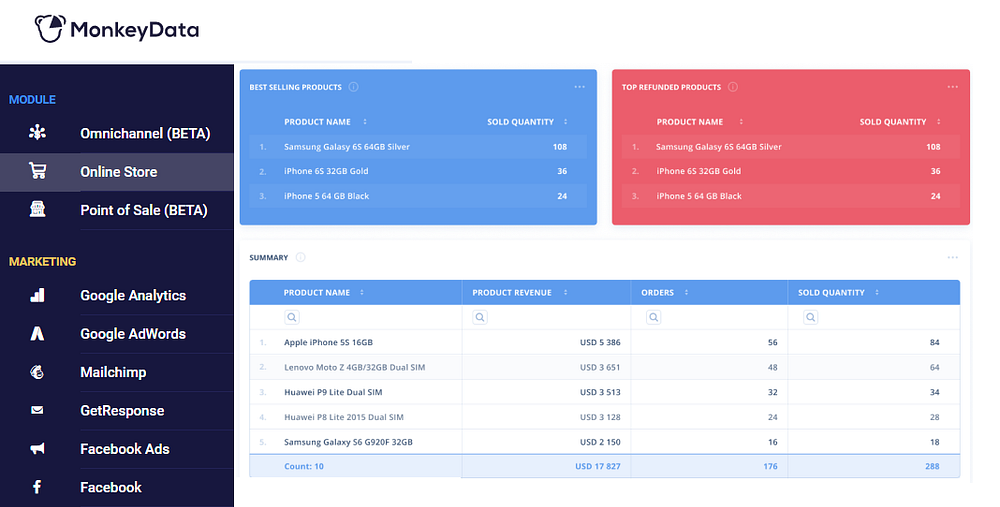Click search icon in Sold Quantity filter
Image resolution: width=1000 pixels, height=507 pixels.
(811, 317)
